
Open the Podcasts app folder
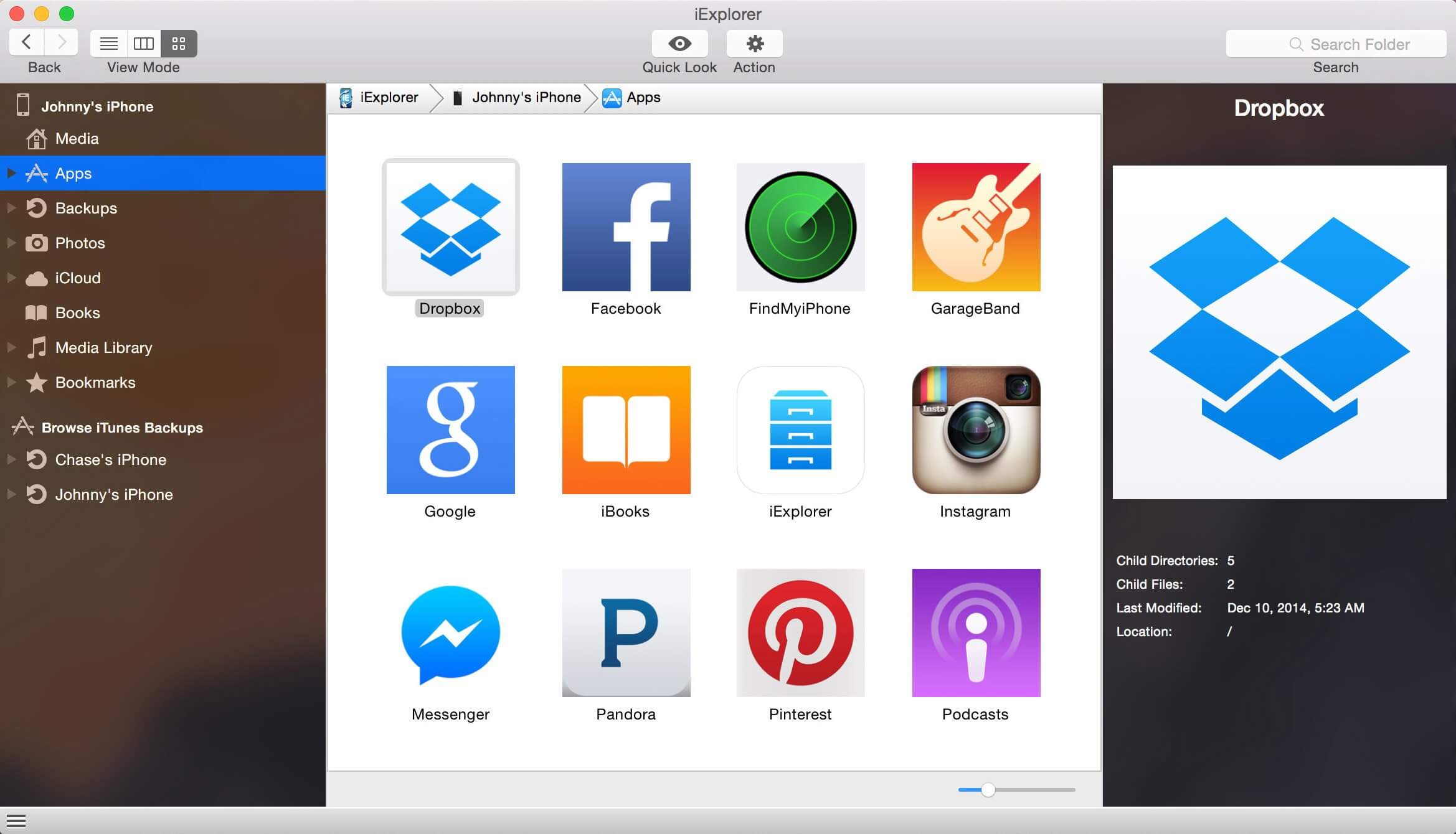[975, 632]
